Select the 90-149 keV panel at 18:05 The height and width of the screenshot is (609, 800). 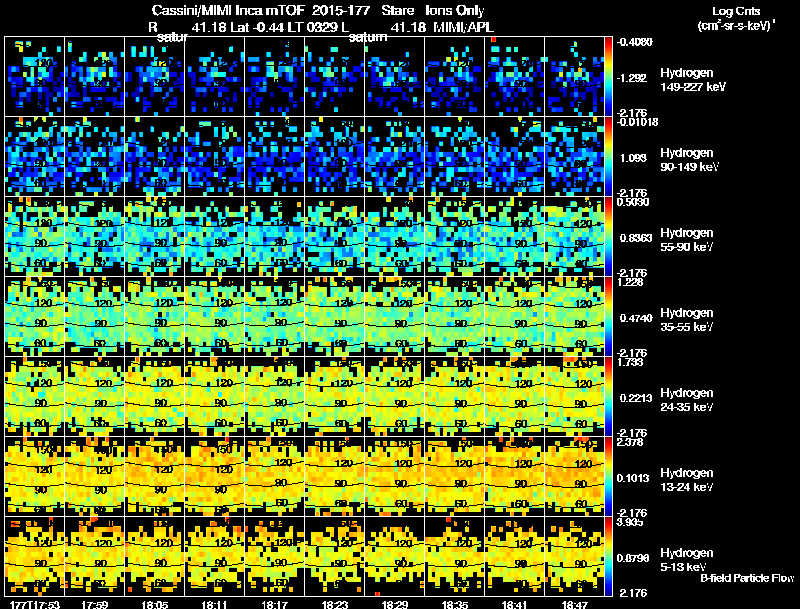tap(155, 157)
